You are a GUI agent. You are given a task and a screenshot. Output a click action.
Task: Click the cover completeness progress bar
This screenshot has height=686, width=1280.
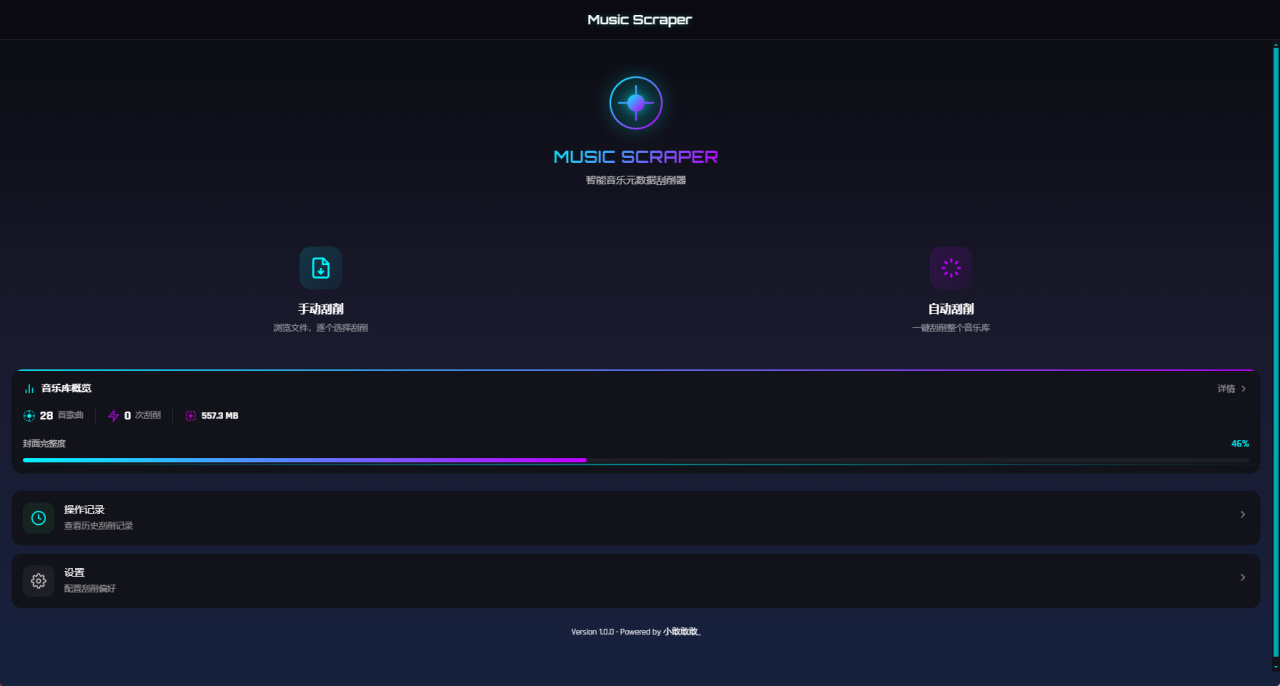pyautogui.click(x=636, y=460)
